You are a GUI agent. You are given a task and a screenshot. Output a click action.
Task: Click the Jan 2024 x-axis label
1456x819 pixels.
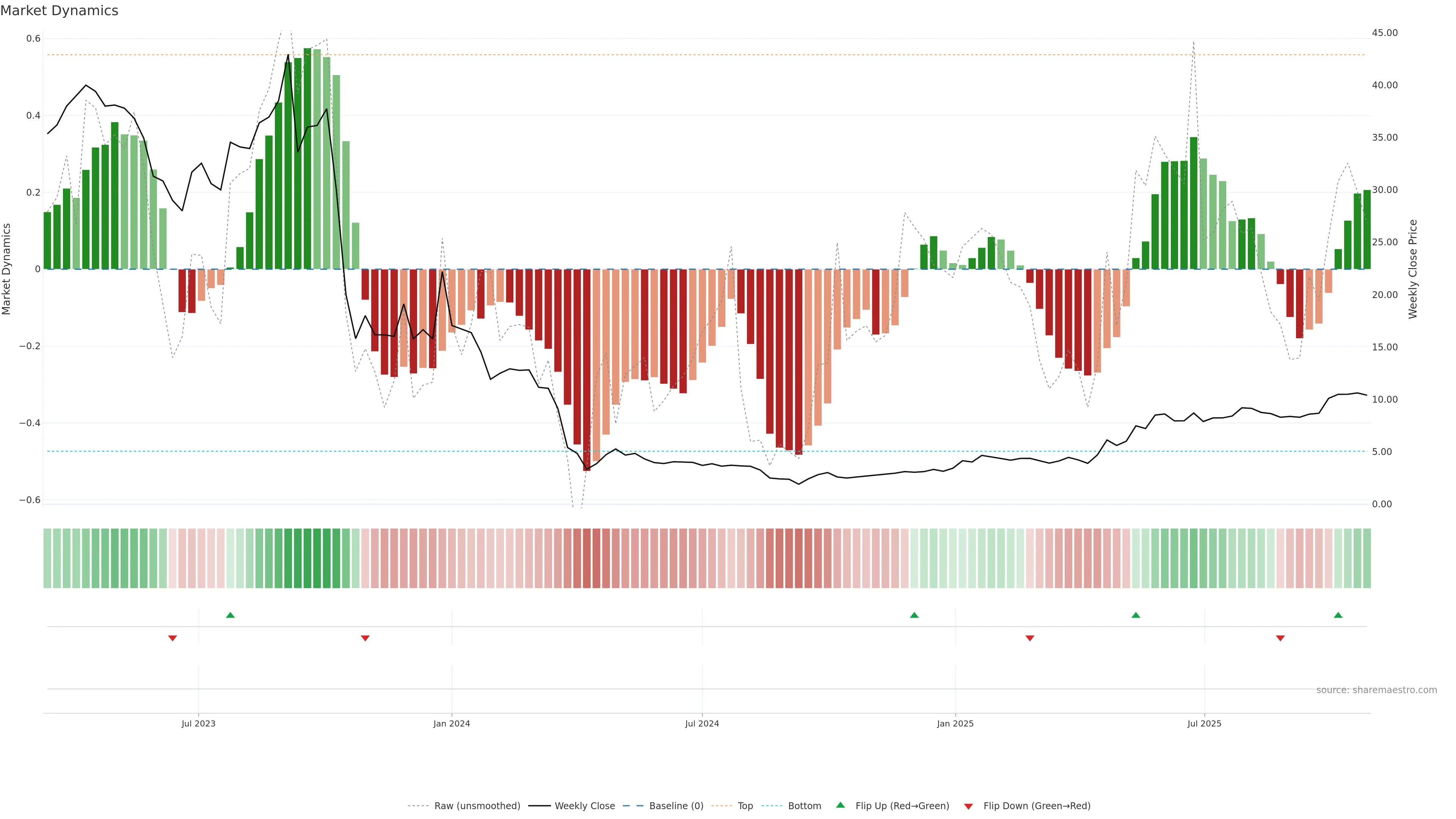pyautogui.click(x=452, y=723)
